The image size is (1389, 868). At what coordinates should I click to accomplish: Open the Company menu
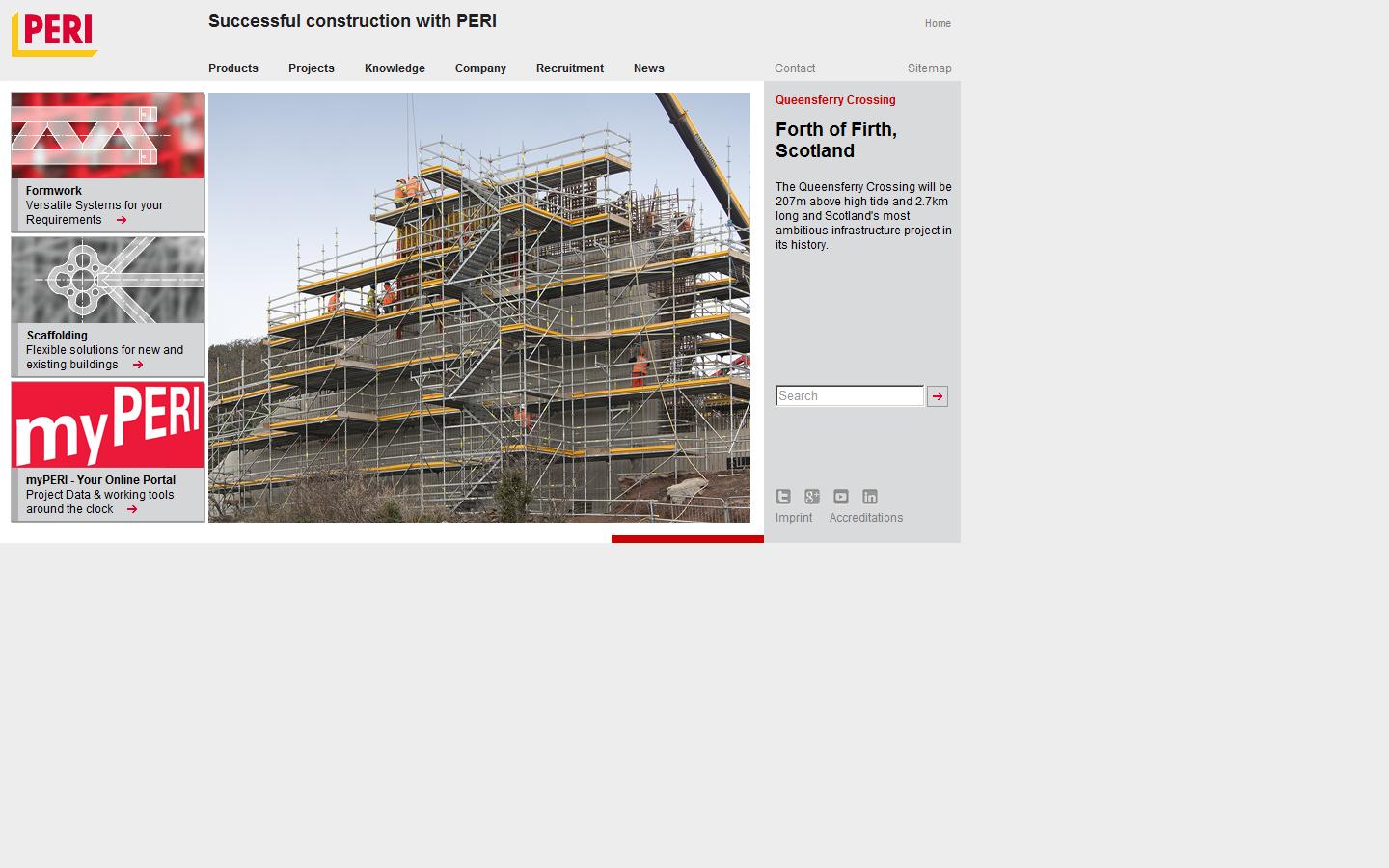[480, 68]
